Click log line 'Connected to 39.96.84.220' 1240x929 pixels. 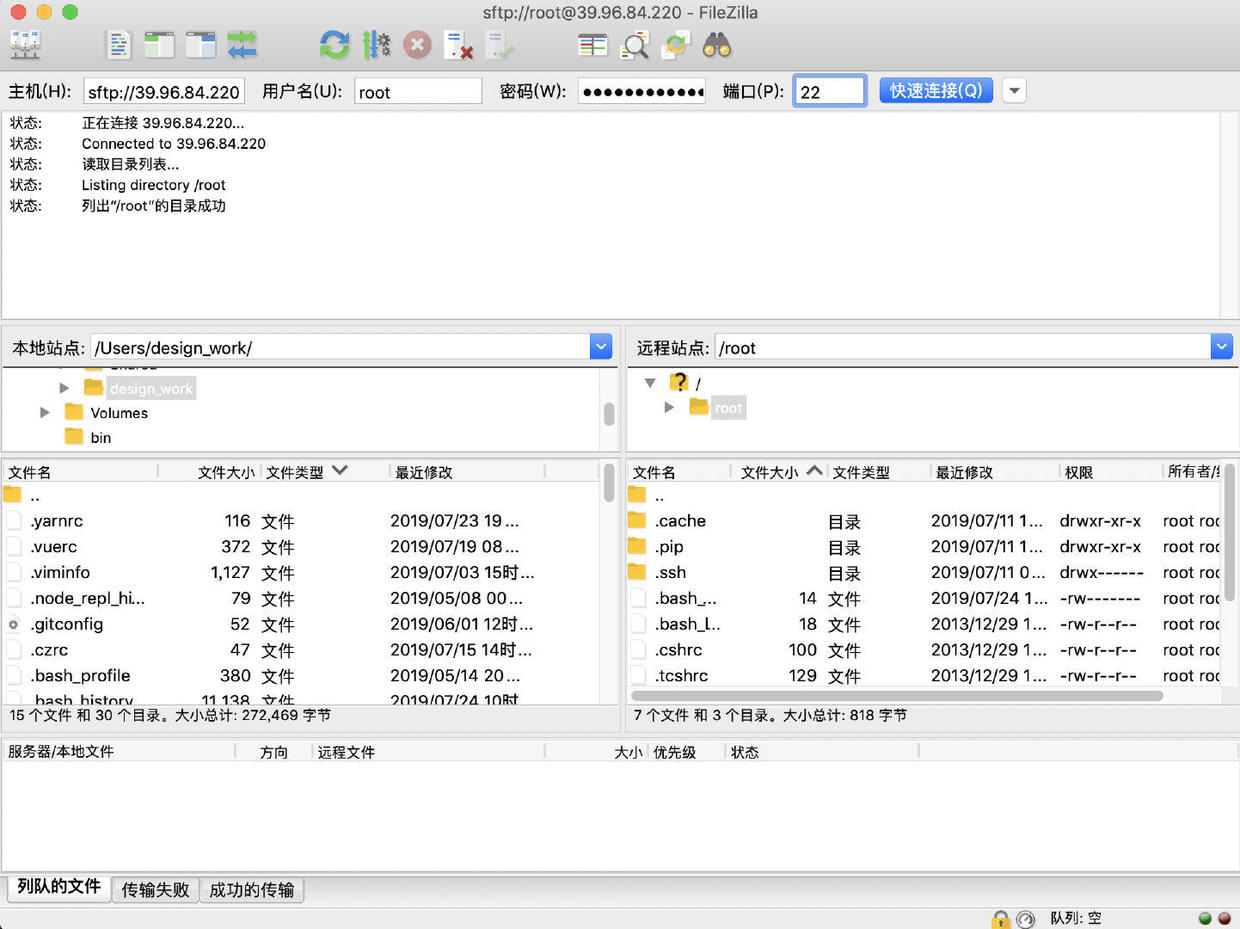pyautogui.click(x=174, y=143)
